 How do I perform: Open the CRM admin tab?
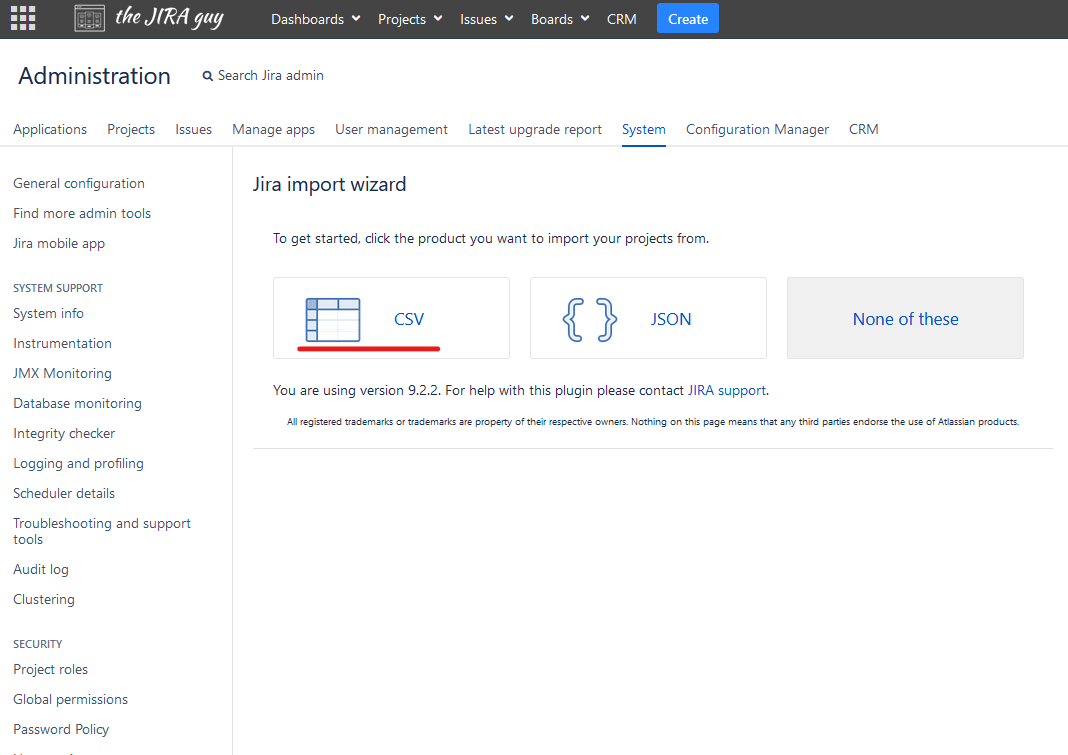863,129
